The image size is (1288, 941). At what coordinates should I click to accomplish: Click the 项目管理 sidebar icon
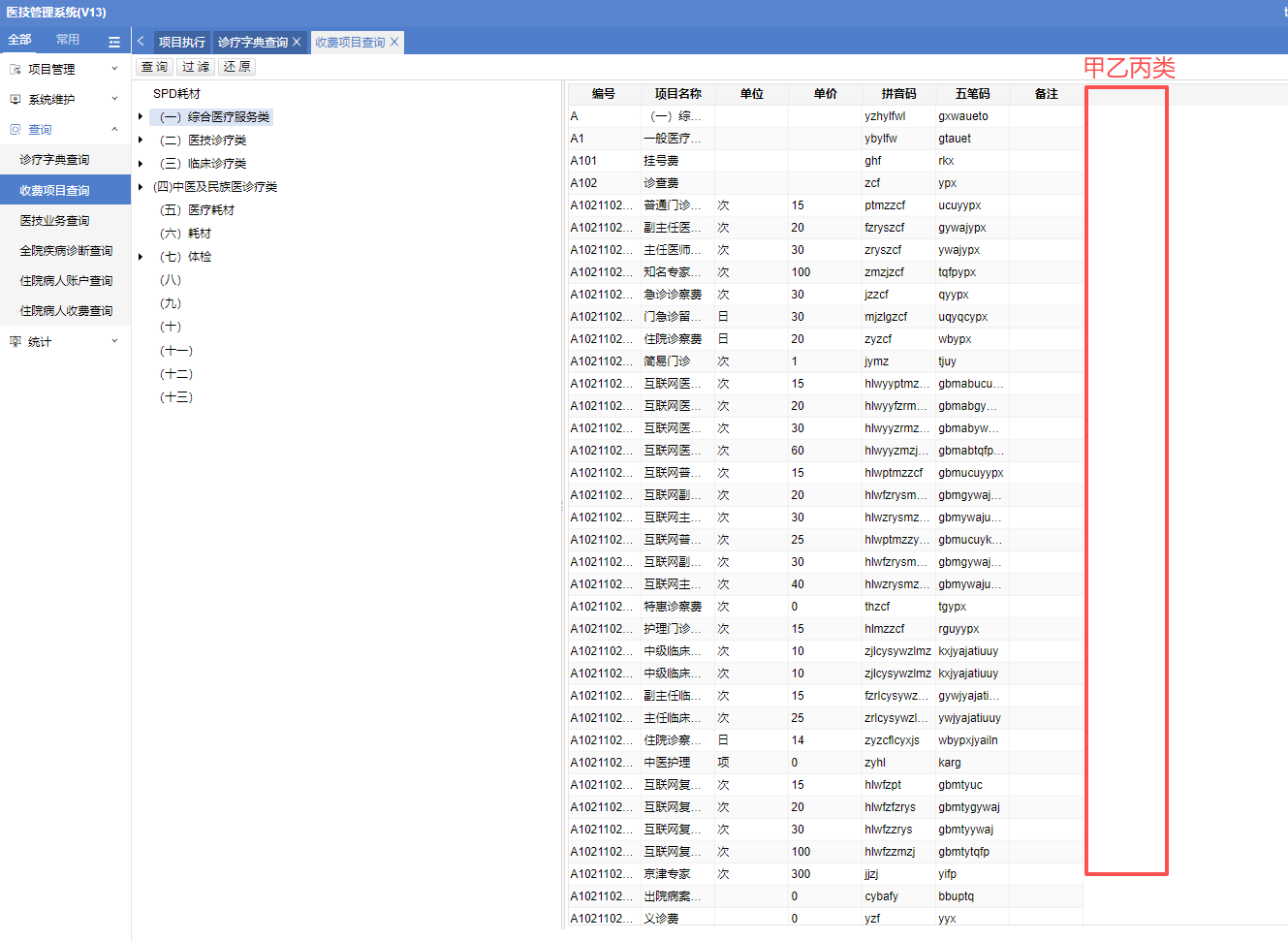point(16,70)
